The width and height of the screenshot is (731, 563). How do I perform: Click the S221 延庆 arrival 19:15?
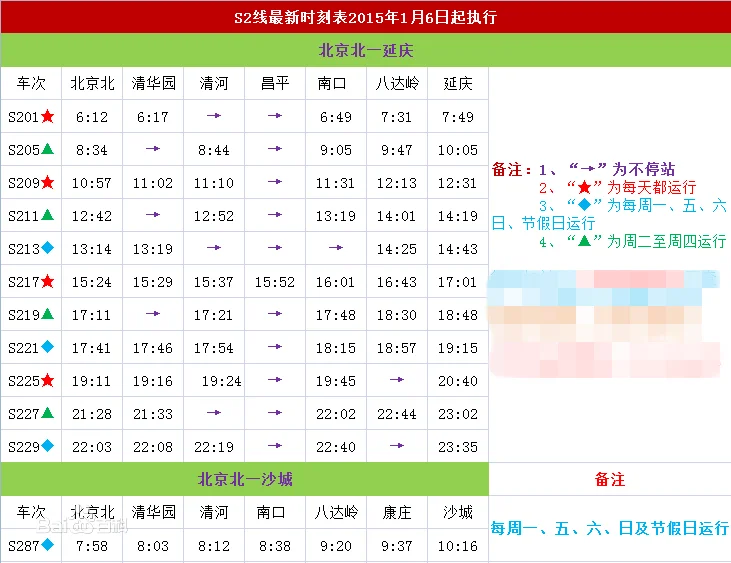pyautogui.click(x=458, y=349)
